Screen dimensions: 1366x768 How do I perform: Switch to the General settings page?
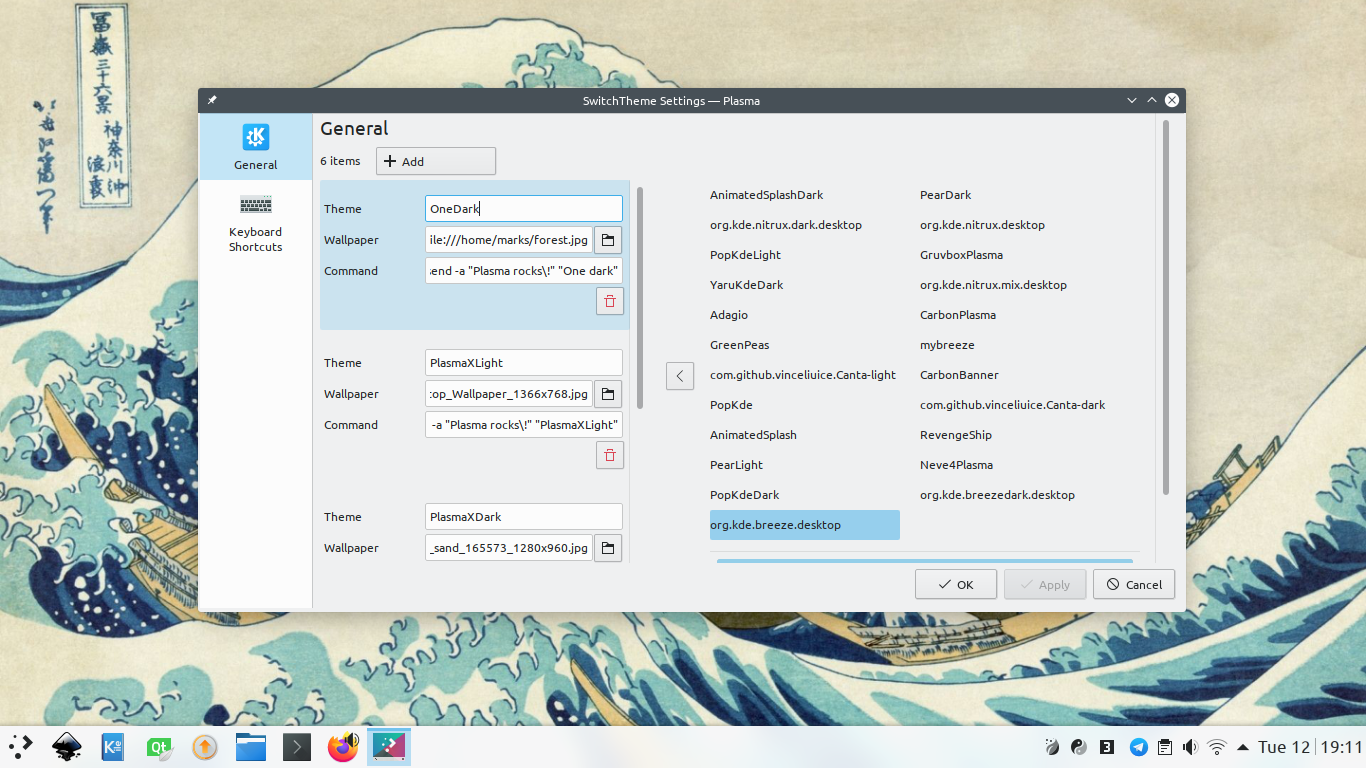point(256,147)
